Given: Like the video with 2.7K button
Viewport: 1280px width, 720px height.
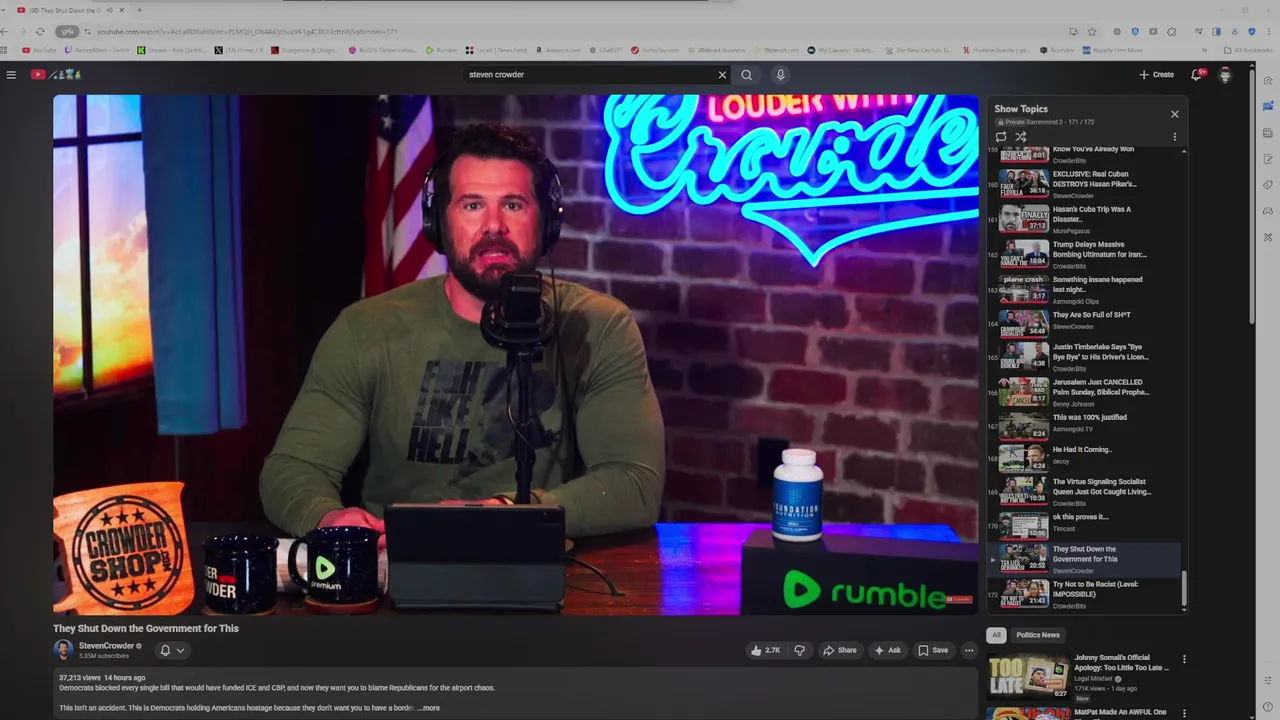Looking at the screenshot, I should 765,650.
